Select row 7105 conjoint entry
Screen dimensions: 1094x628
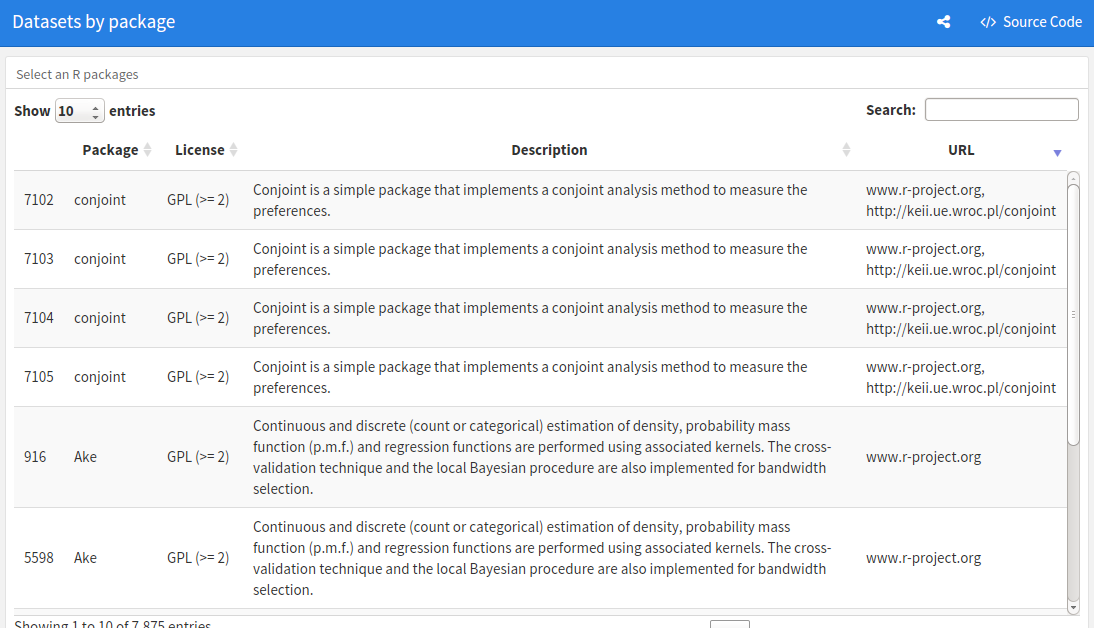[x=540, y=377]
